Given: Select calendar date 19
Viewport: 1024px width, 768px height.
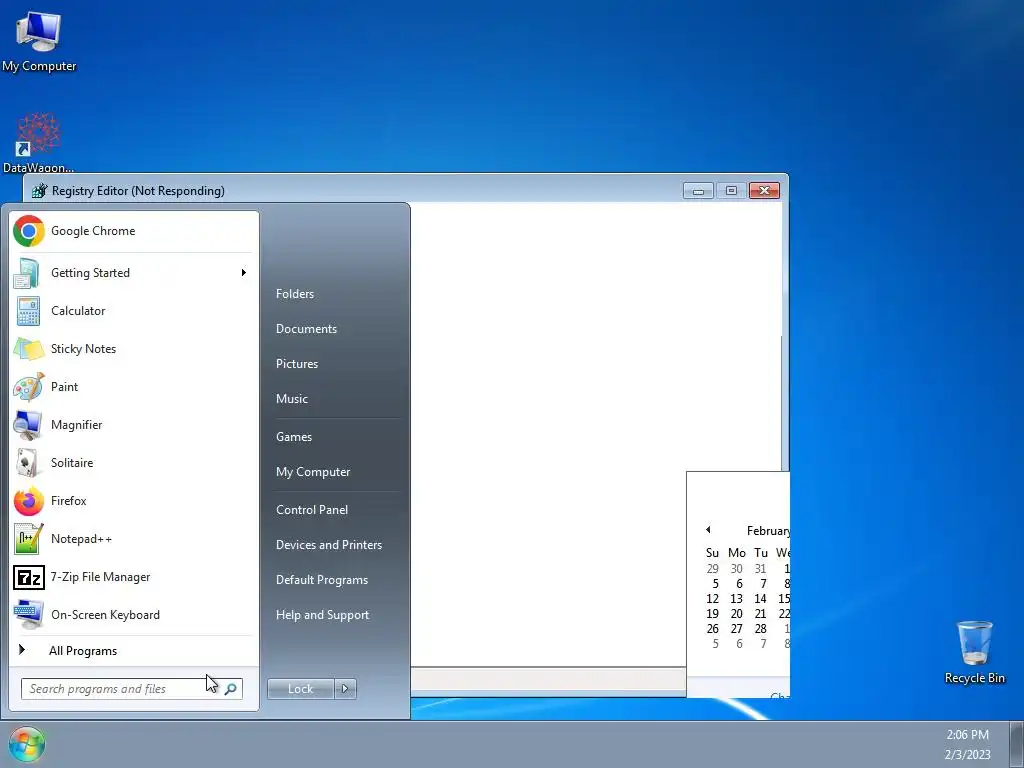Looking at the screenshot, I should [x=712, y=614].
